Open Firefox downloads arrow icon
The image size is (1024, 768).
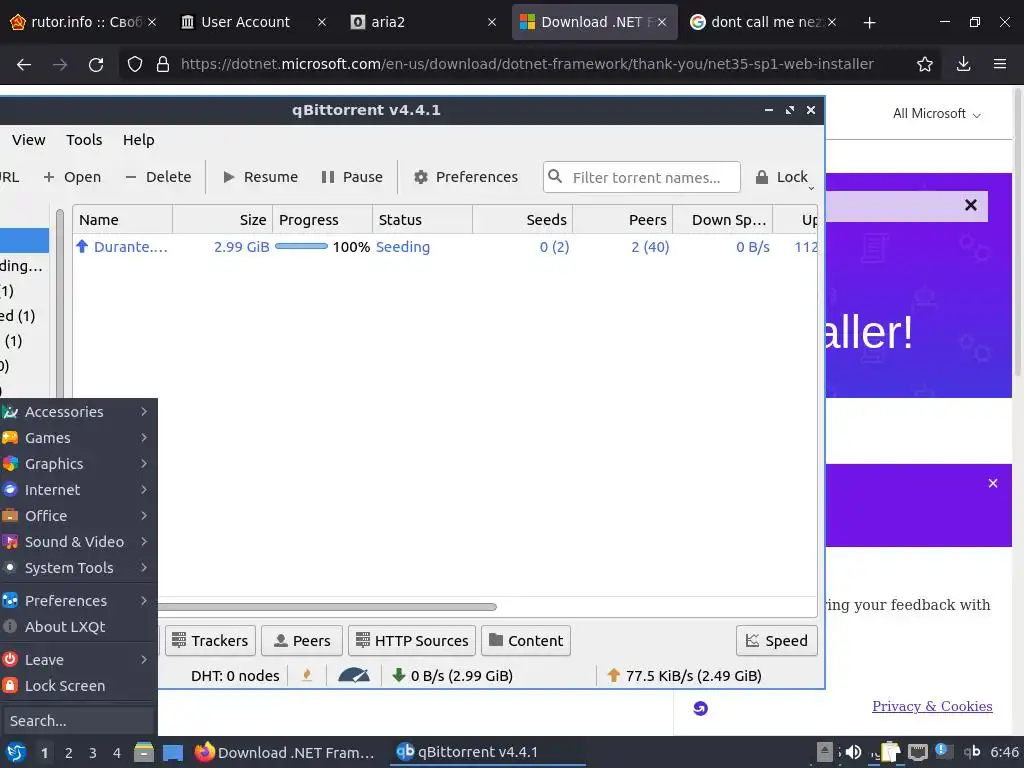pos(963,64)
